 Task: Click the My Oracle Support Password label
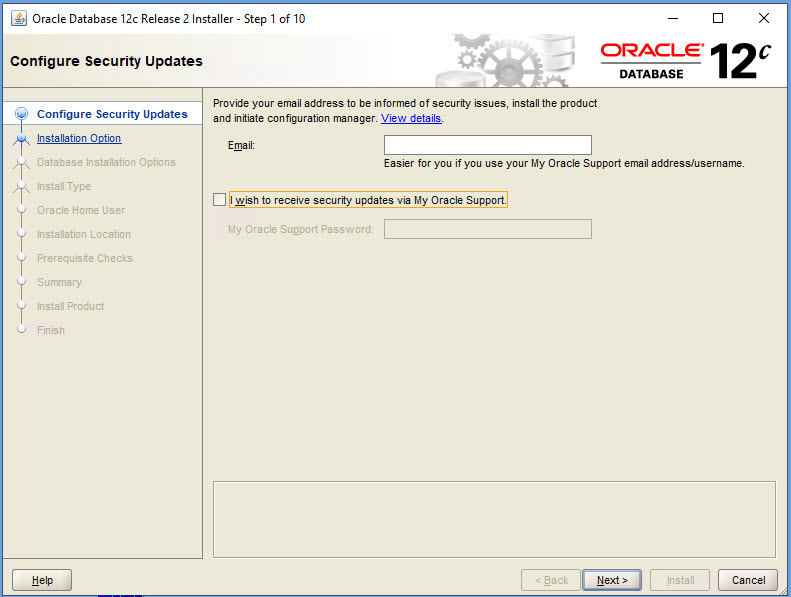tap(301, 229)
